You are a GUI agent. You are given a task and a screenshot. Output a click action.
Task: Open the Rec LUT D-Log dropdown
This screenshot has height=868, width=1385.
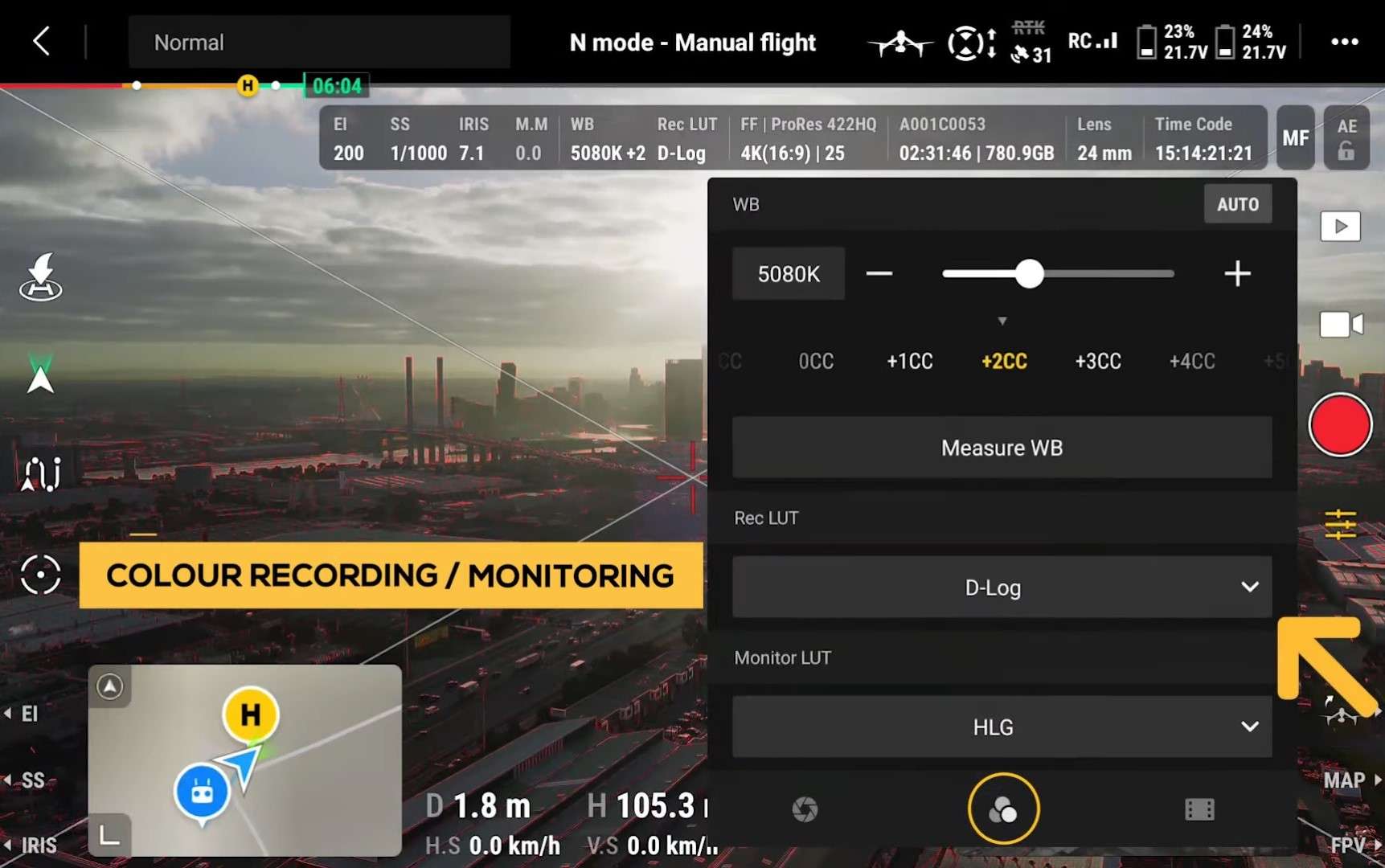click(1001, 587)
